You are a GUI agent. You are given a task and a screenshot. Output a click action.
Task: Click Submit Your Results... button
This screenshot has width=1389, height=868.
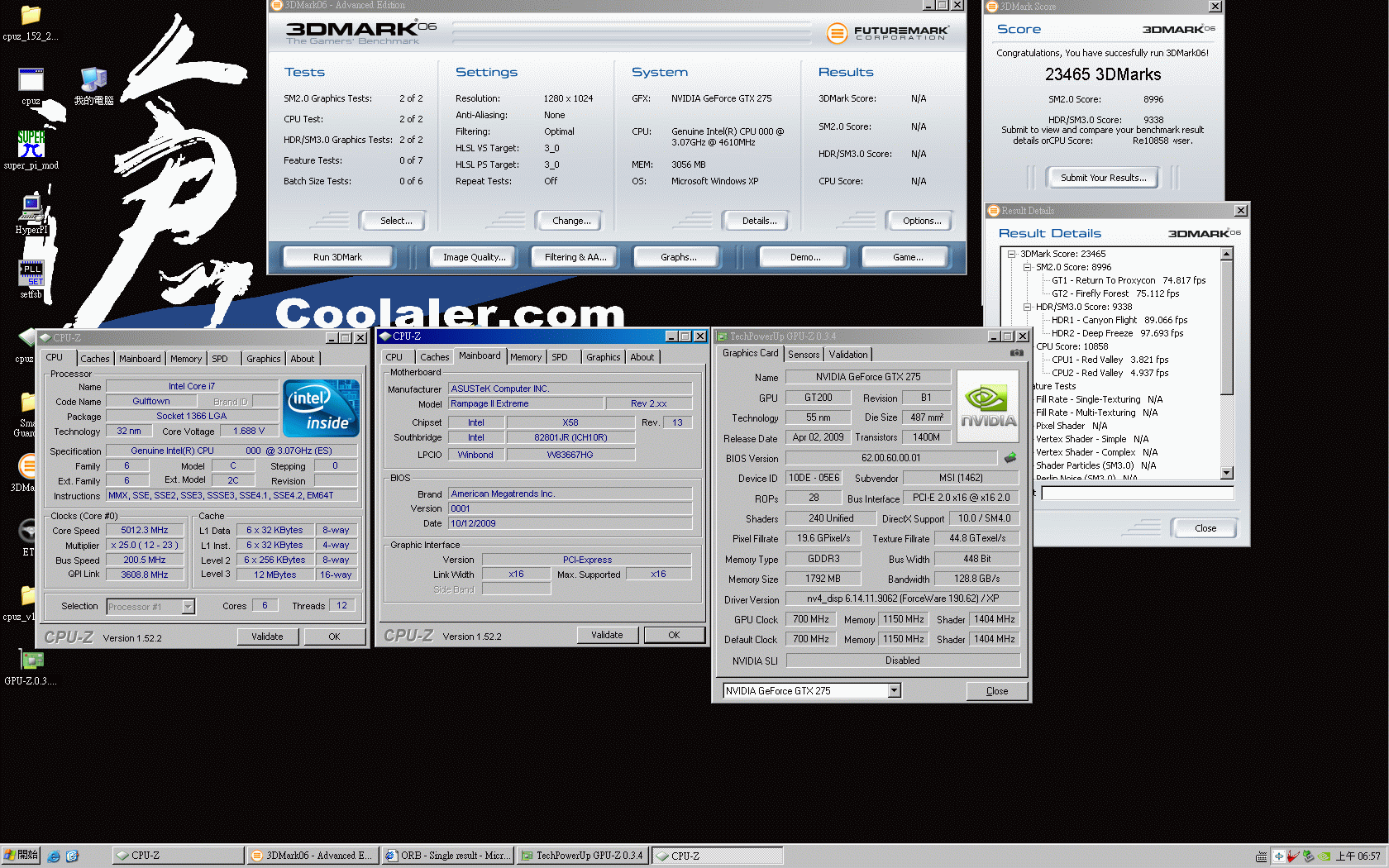[x=1103, y=178]
